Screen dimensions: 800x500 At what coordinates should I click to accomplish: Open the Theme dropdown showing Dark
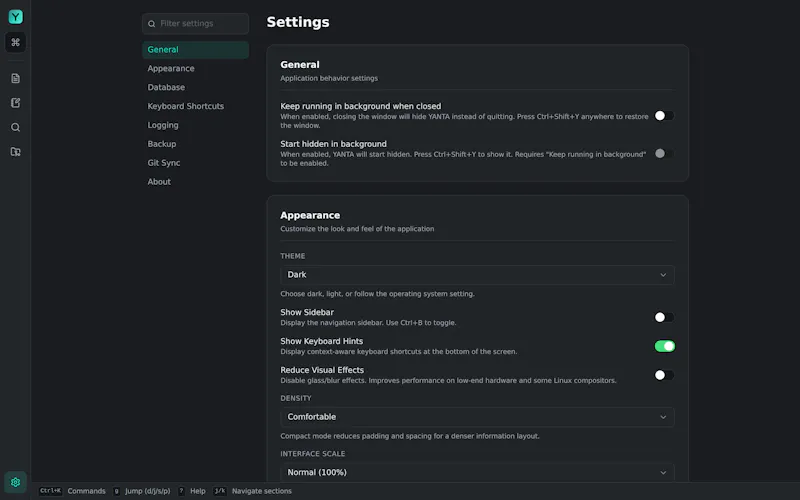477,275
